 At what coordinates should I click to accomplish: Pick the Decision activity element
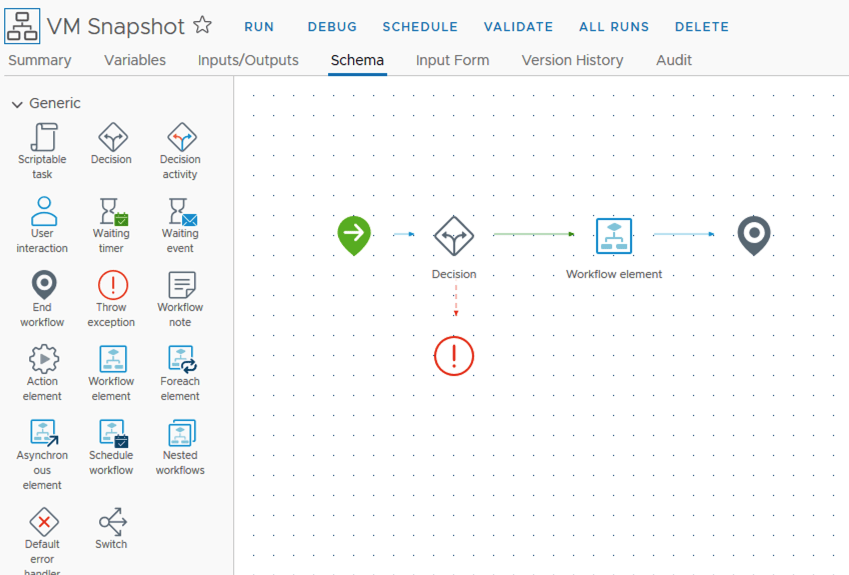click(180, 138)
